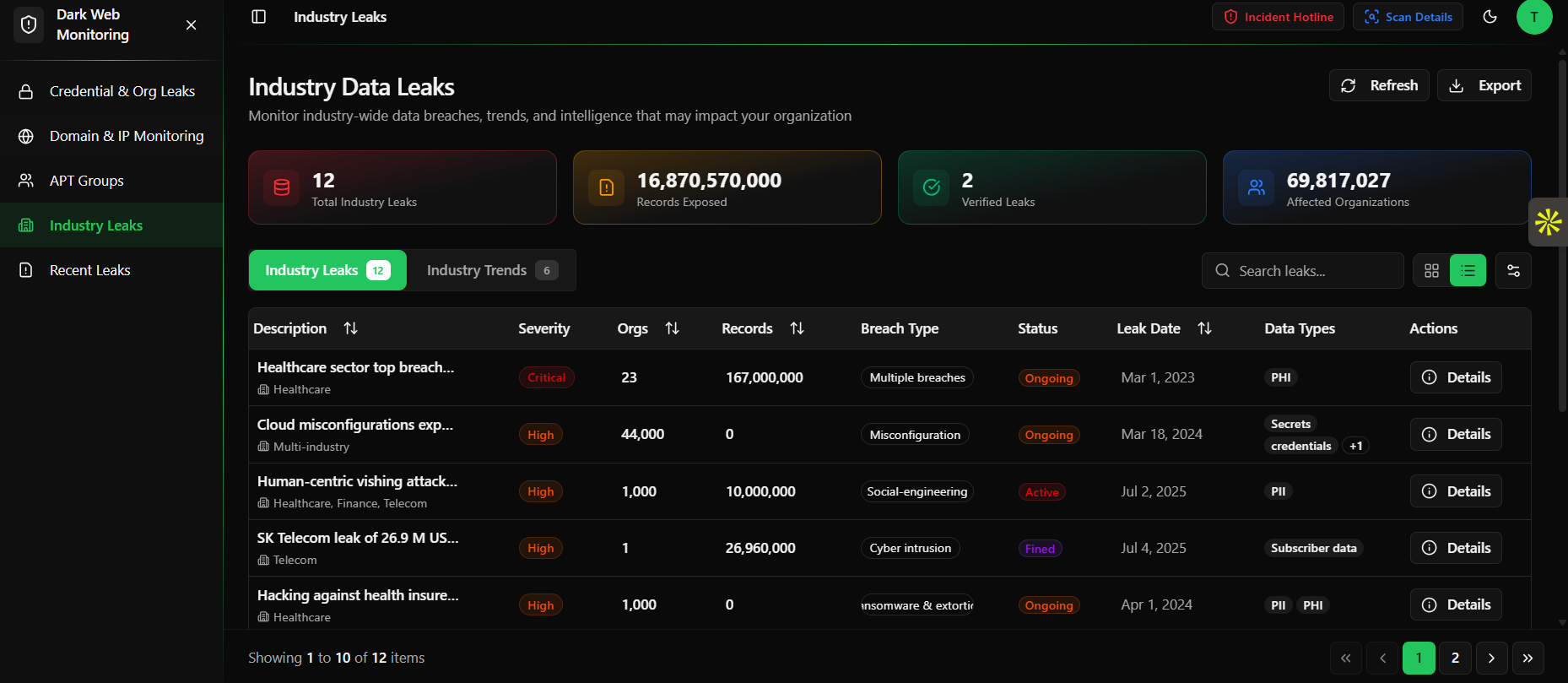Screen dimensions: 1568x683
Task: Sort table by Records column
Action: coord(797,328)
